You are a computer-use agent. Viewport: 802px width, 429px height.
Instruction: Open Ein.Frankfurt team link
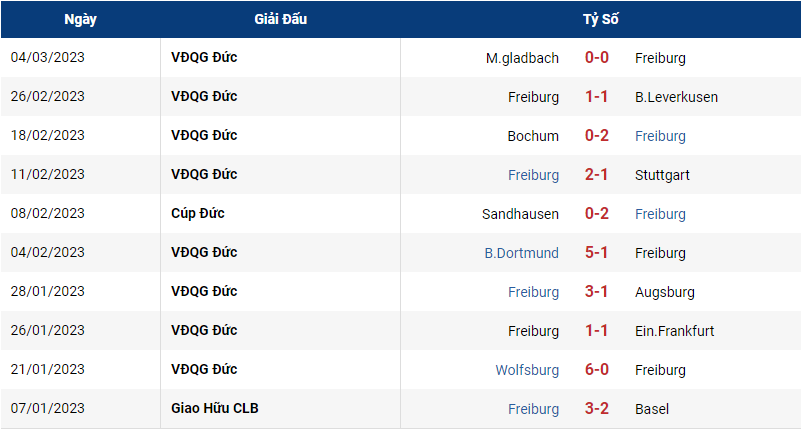pos(675,331)
